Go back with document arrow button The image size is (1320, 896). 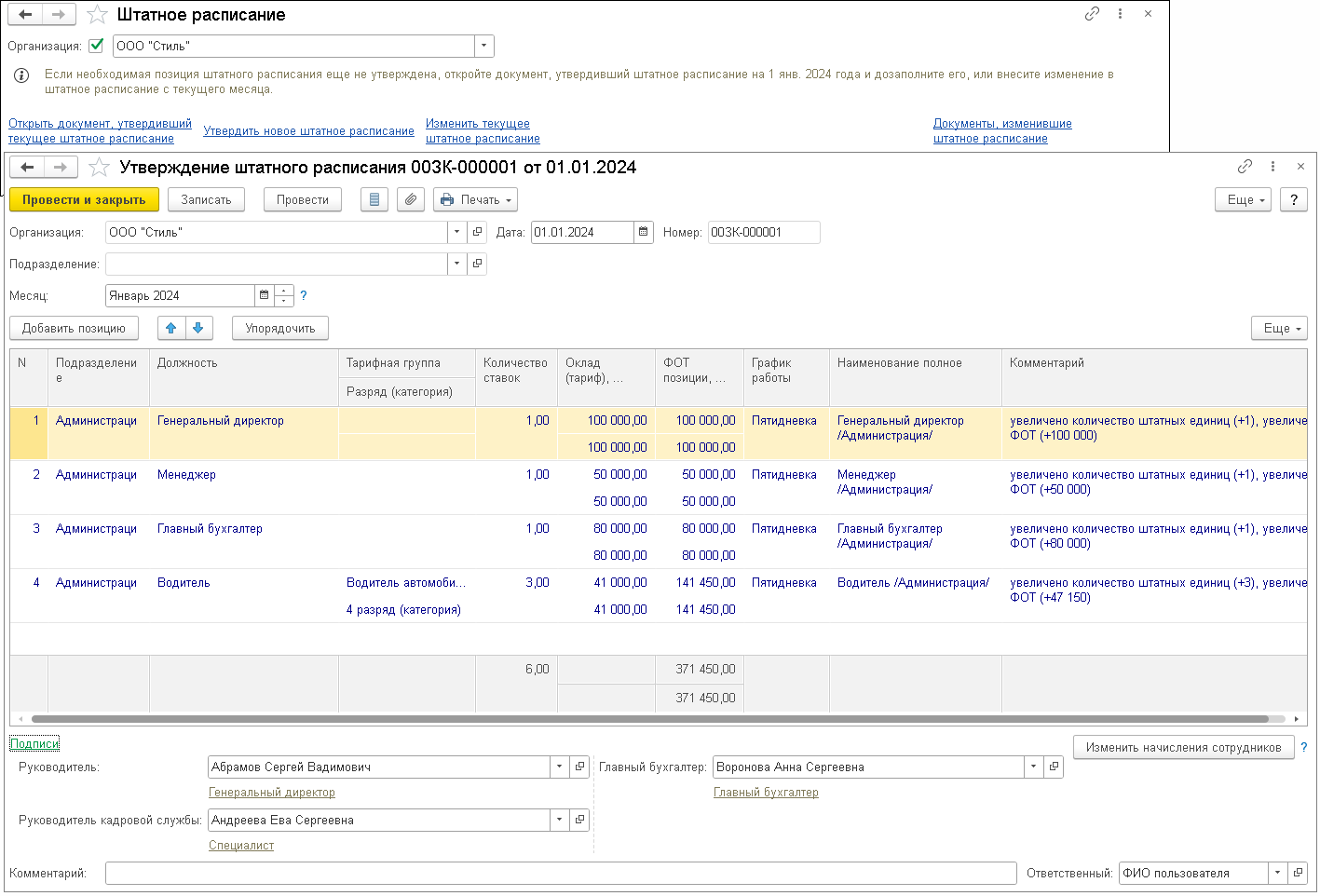pyautogui.click(x=27, y=168)
